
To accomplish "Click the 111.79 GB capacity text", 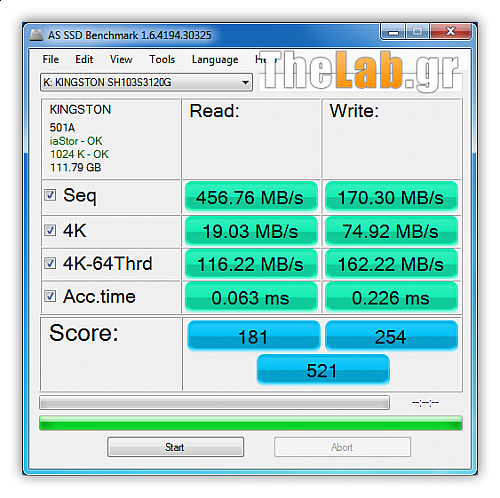I will tap(75, 167).
